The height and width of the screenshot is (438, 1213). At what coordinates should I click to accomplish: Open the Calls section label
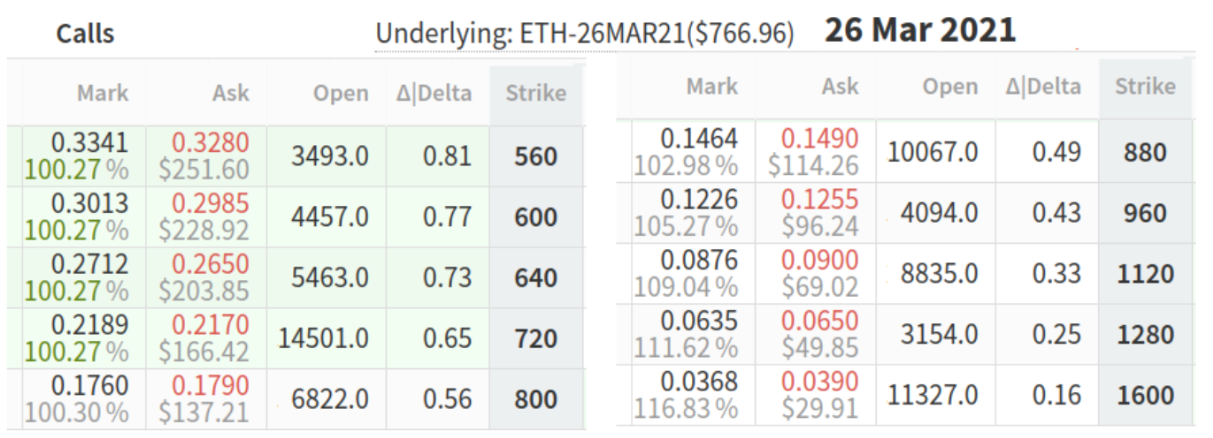click(x=85, y=34)
